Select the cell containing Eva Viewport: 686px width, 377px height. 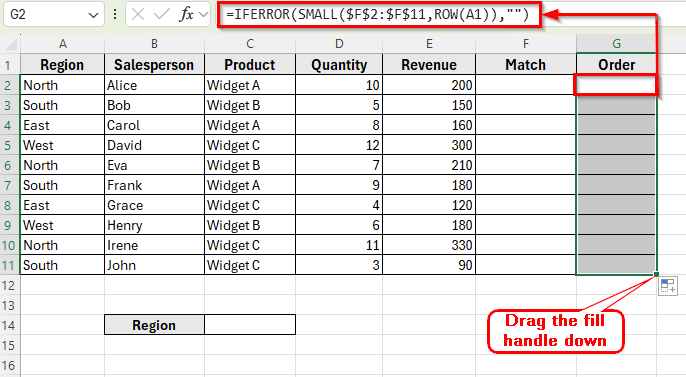[x=154, y=165]
